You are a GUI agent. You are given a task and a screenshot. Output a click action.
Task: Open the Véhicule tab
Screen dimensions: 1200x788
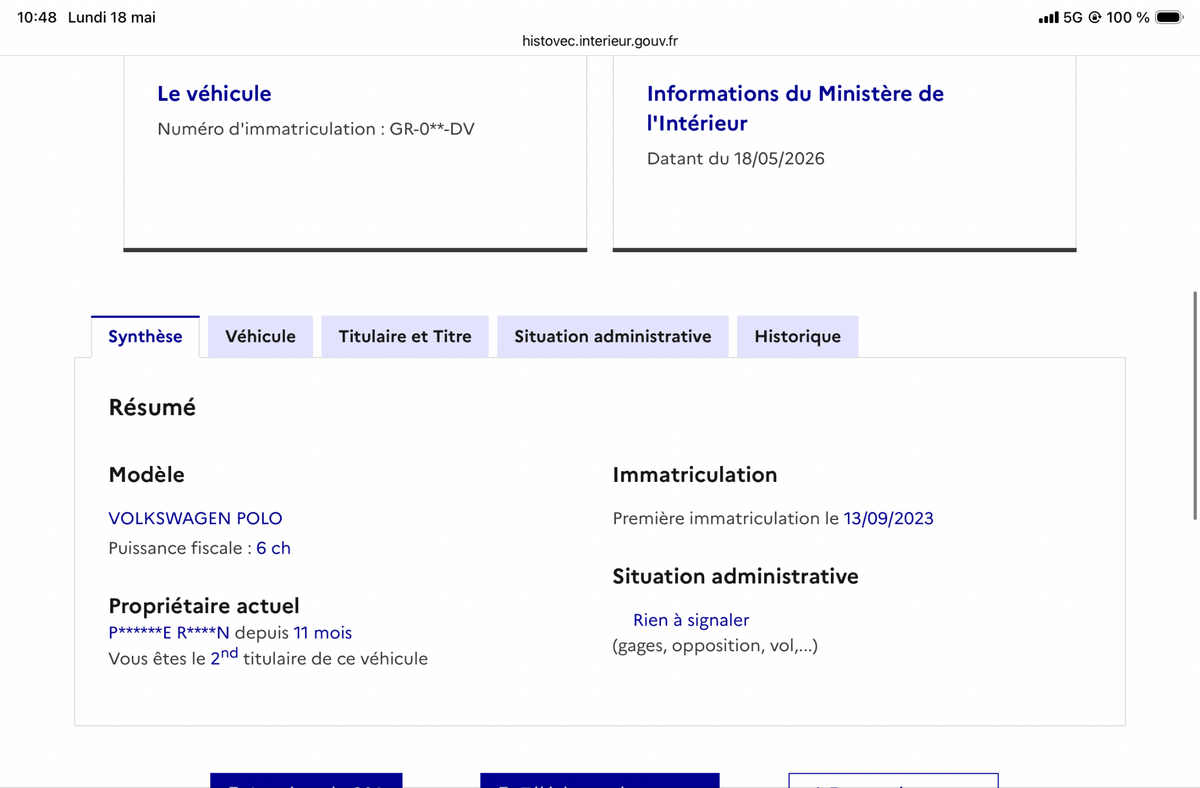261,336
